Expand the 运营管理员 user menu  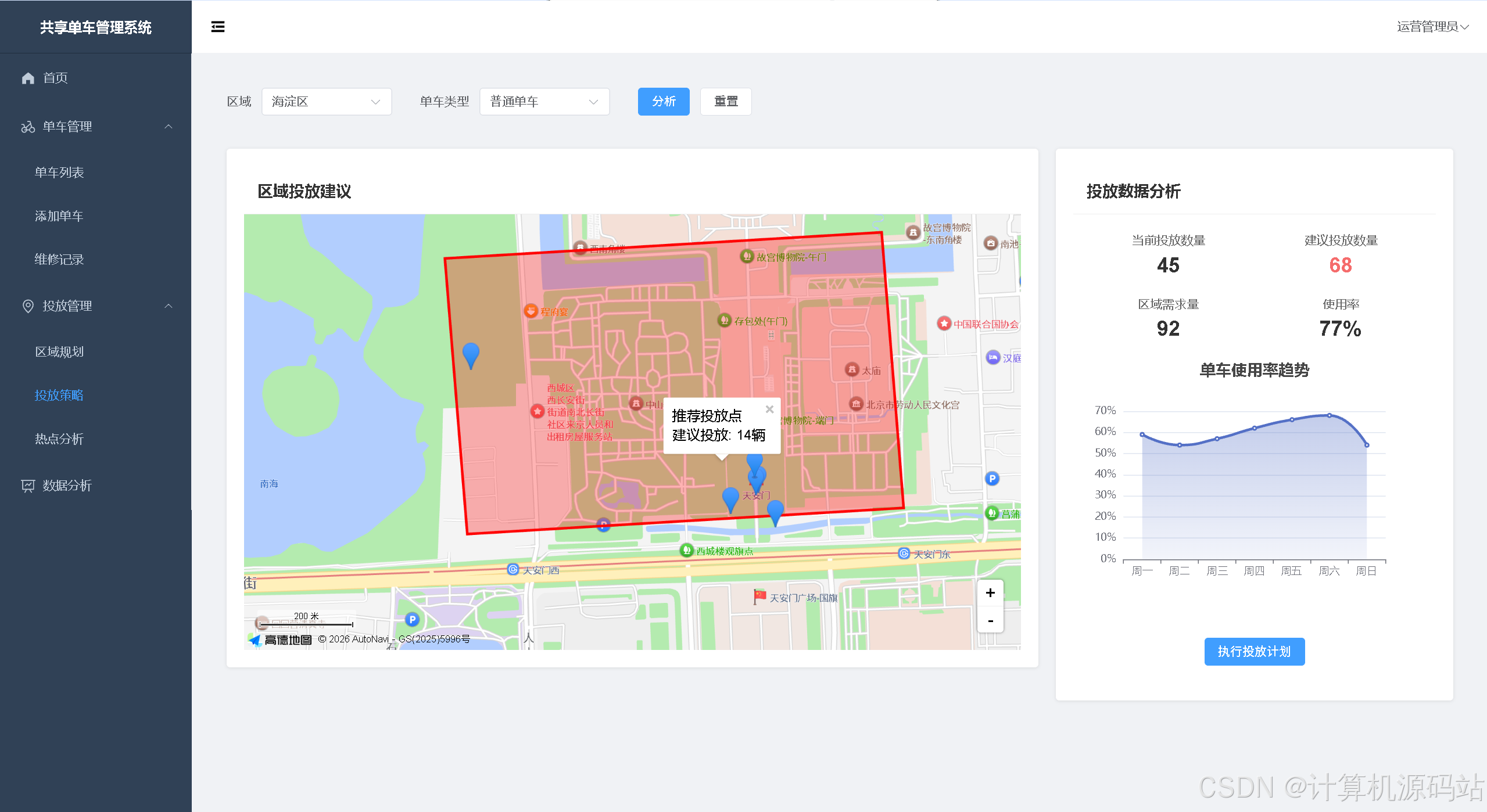point(1432,27)
